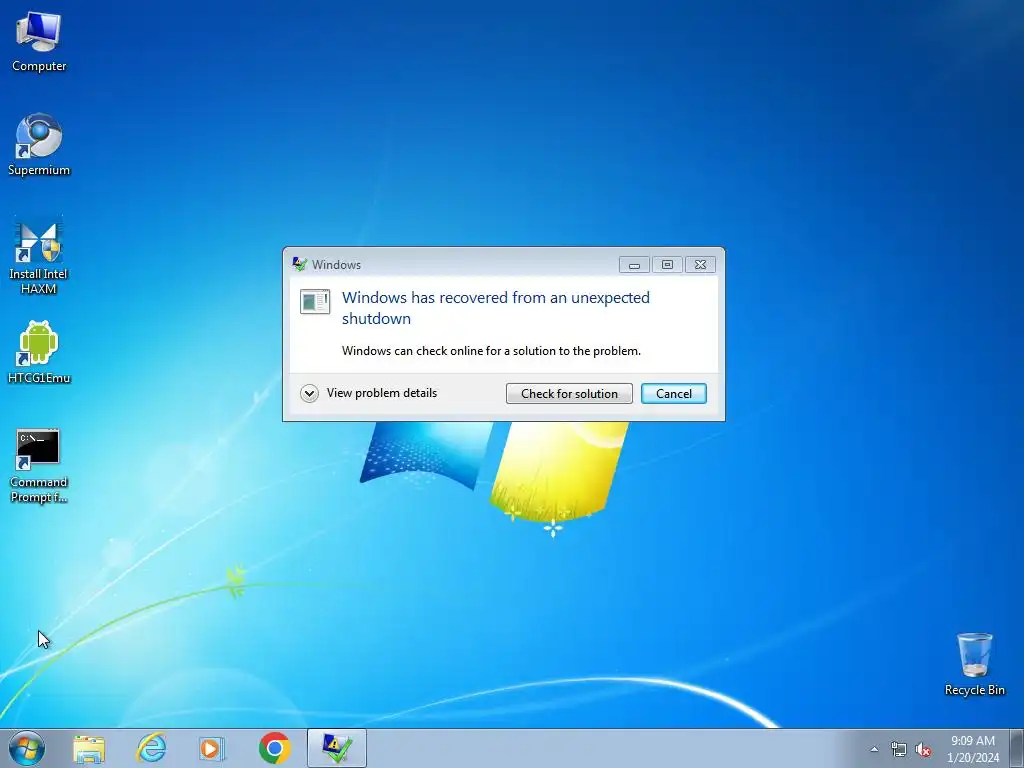Click the muted volume tray icon
The height and width of the screenshot is (768, 1024).
tap(923, 750)
